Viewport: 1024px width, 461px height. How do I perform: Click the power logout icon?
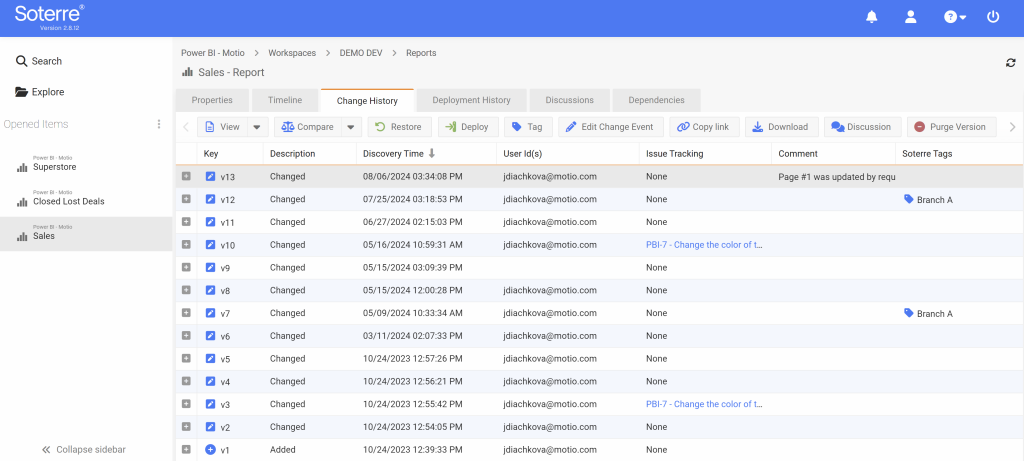[x=993, y=17]
